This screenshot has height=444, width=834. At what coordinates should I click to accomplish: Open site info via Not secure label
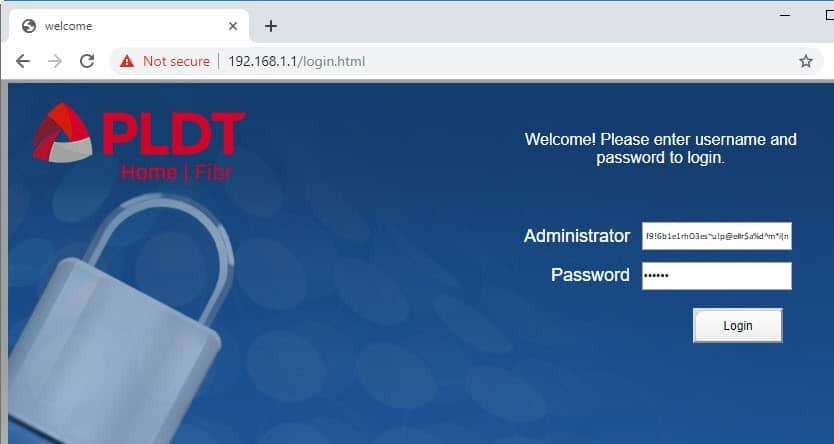point(176,62)
